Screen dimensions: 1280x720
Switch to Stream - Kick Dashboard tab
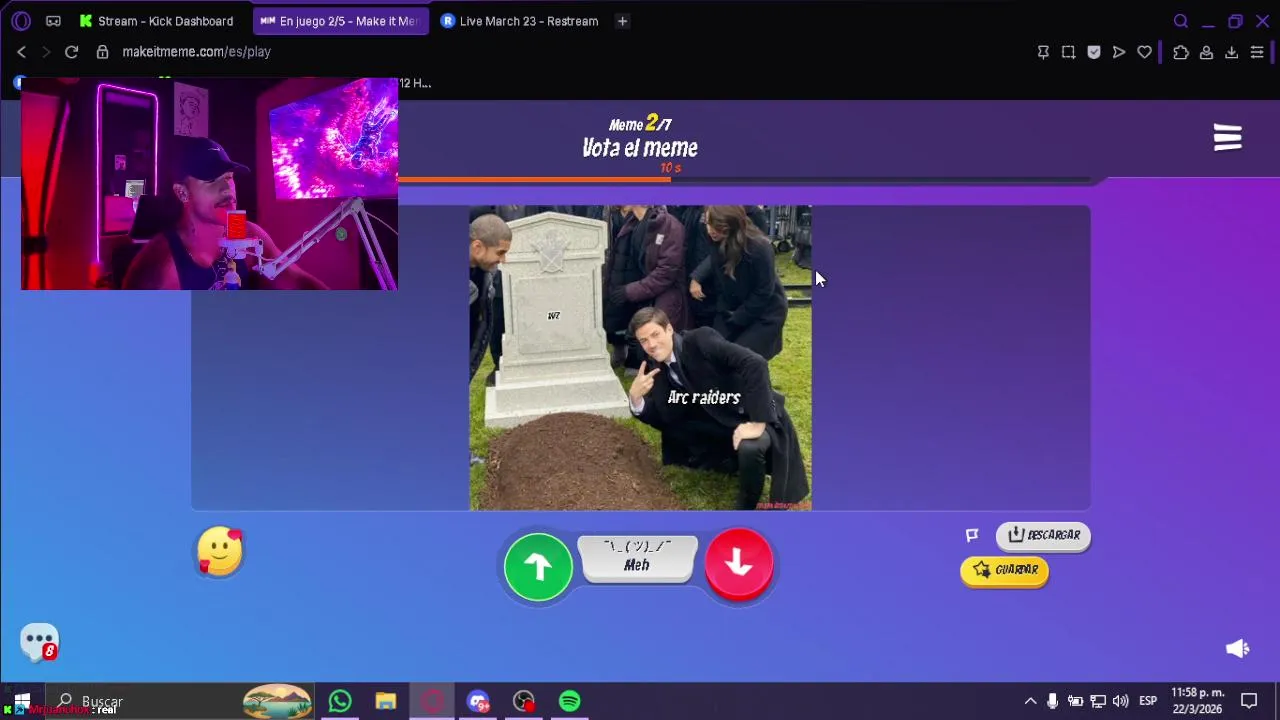tap(155, 21)
